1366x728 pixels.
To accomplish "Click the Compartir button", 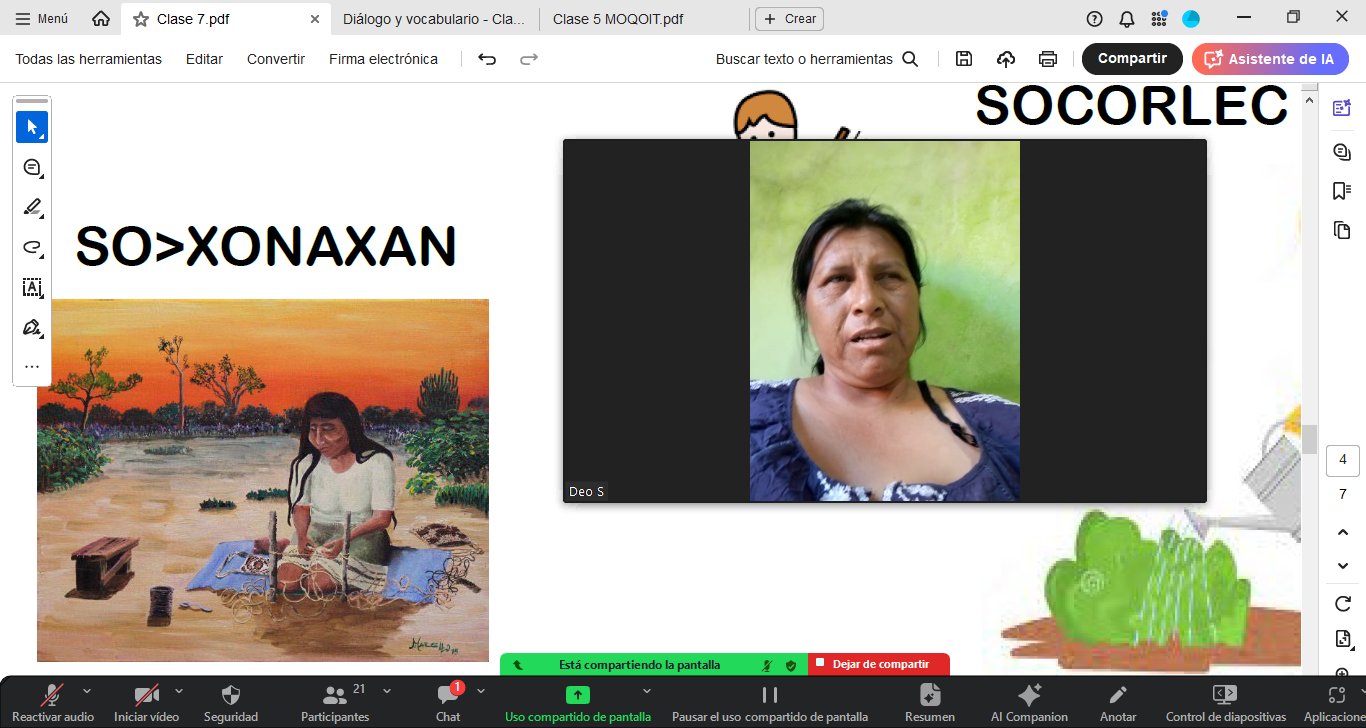I will click(1132, 59).
